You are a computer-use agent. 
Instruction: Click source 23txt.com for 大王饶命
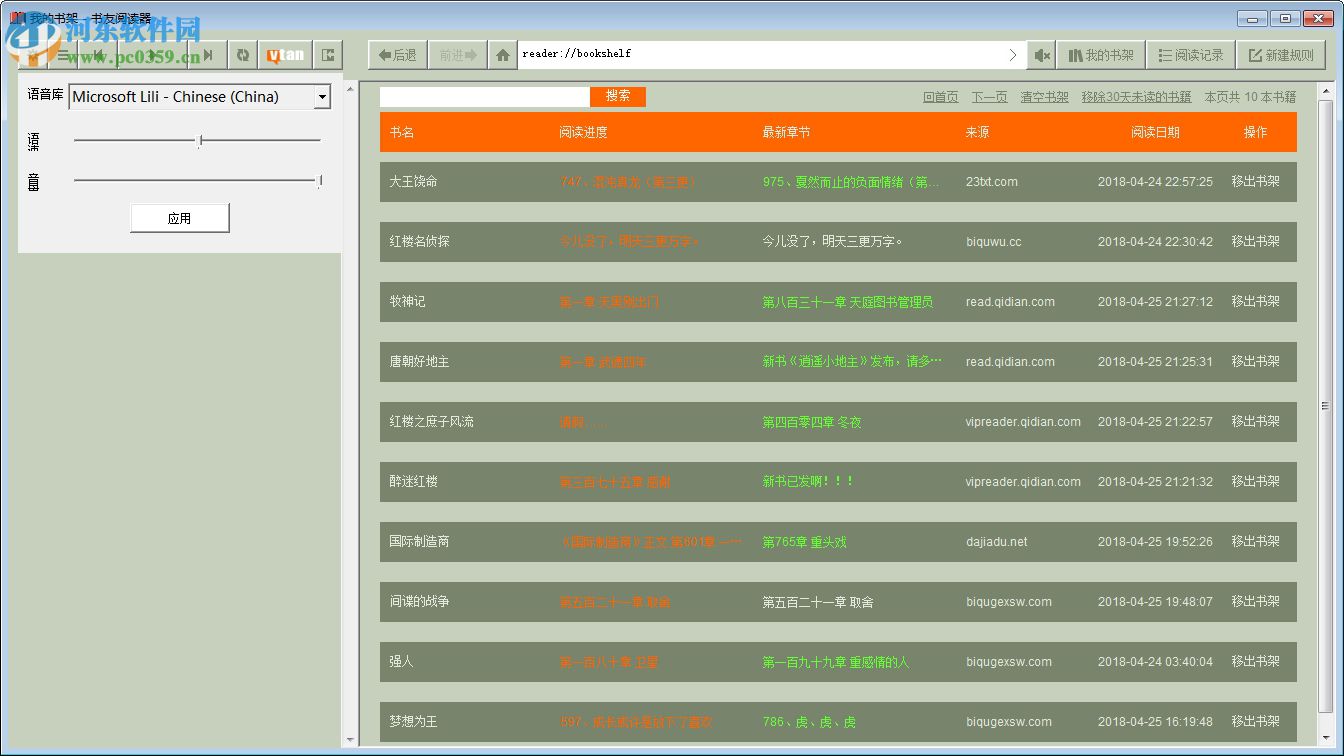(992, 182)
